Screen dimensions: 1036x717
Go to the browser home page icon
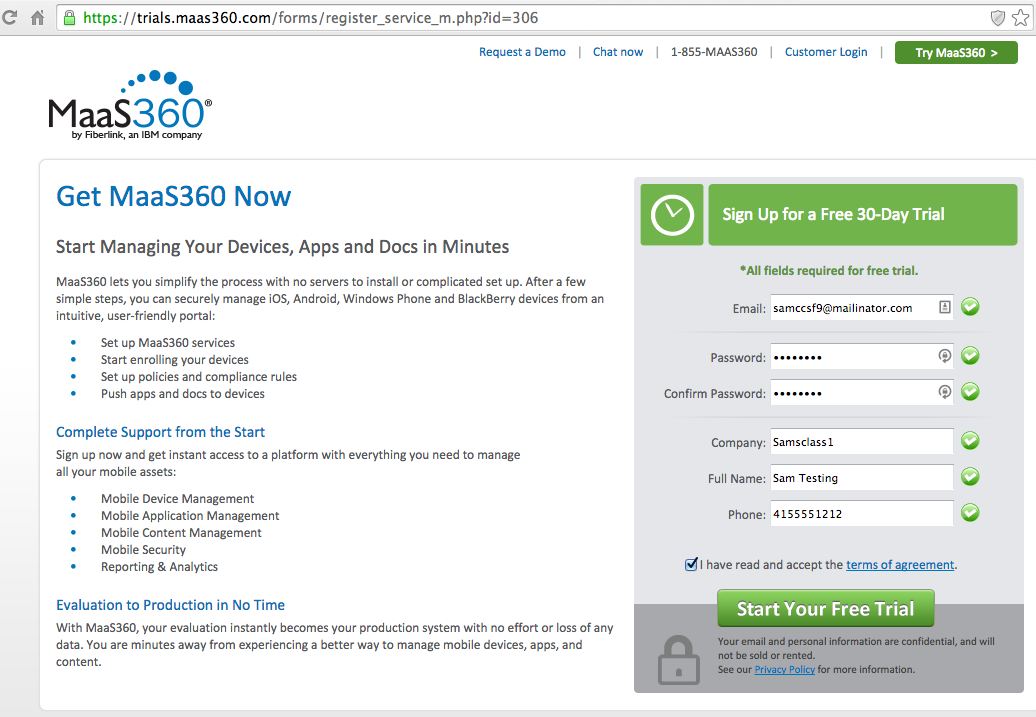(x=38, y=18)
